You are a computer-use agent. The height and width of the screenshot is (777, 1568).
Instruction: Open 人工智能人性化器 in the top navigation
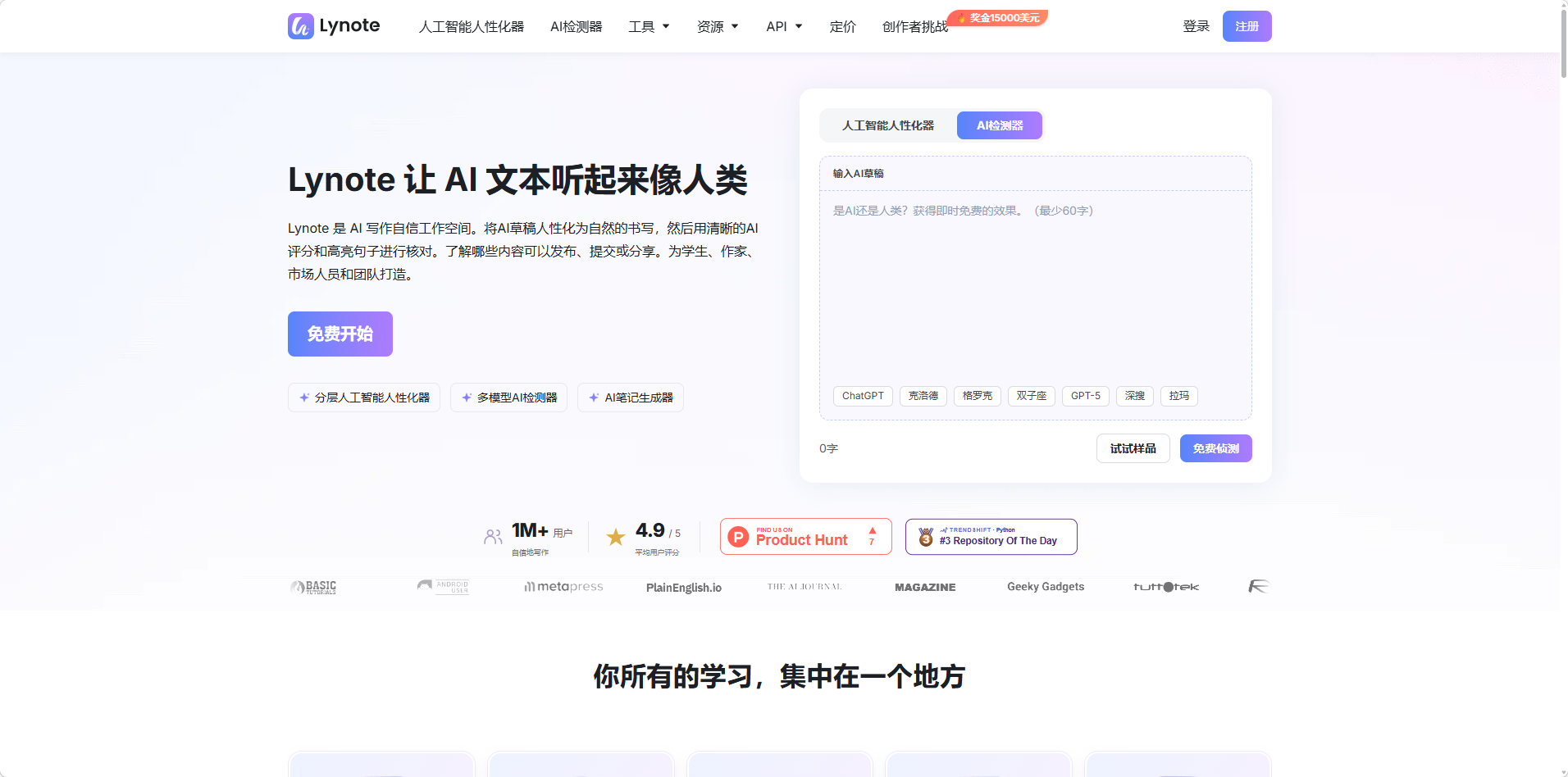click(x=472, y=26)
